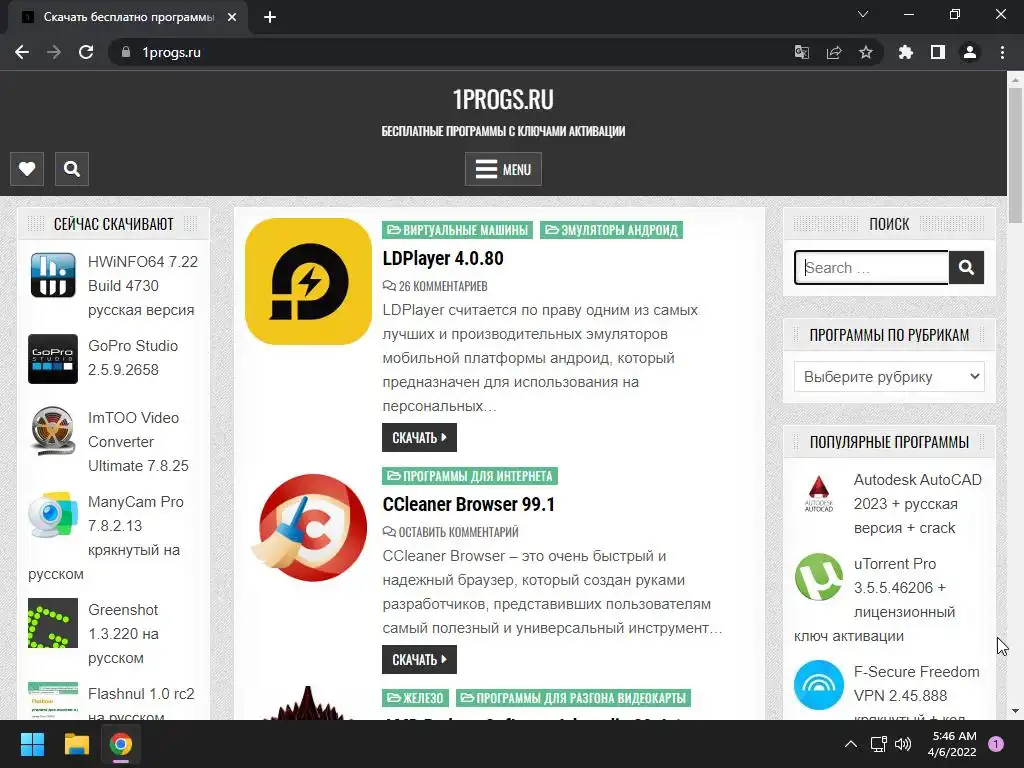The height and width of the screenshot is (768, 1024).
Task: Open the Windows Start button
Action: click(x=32, y=744)
